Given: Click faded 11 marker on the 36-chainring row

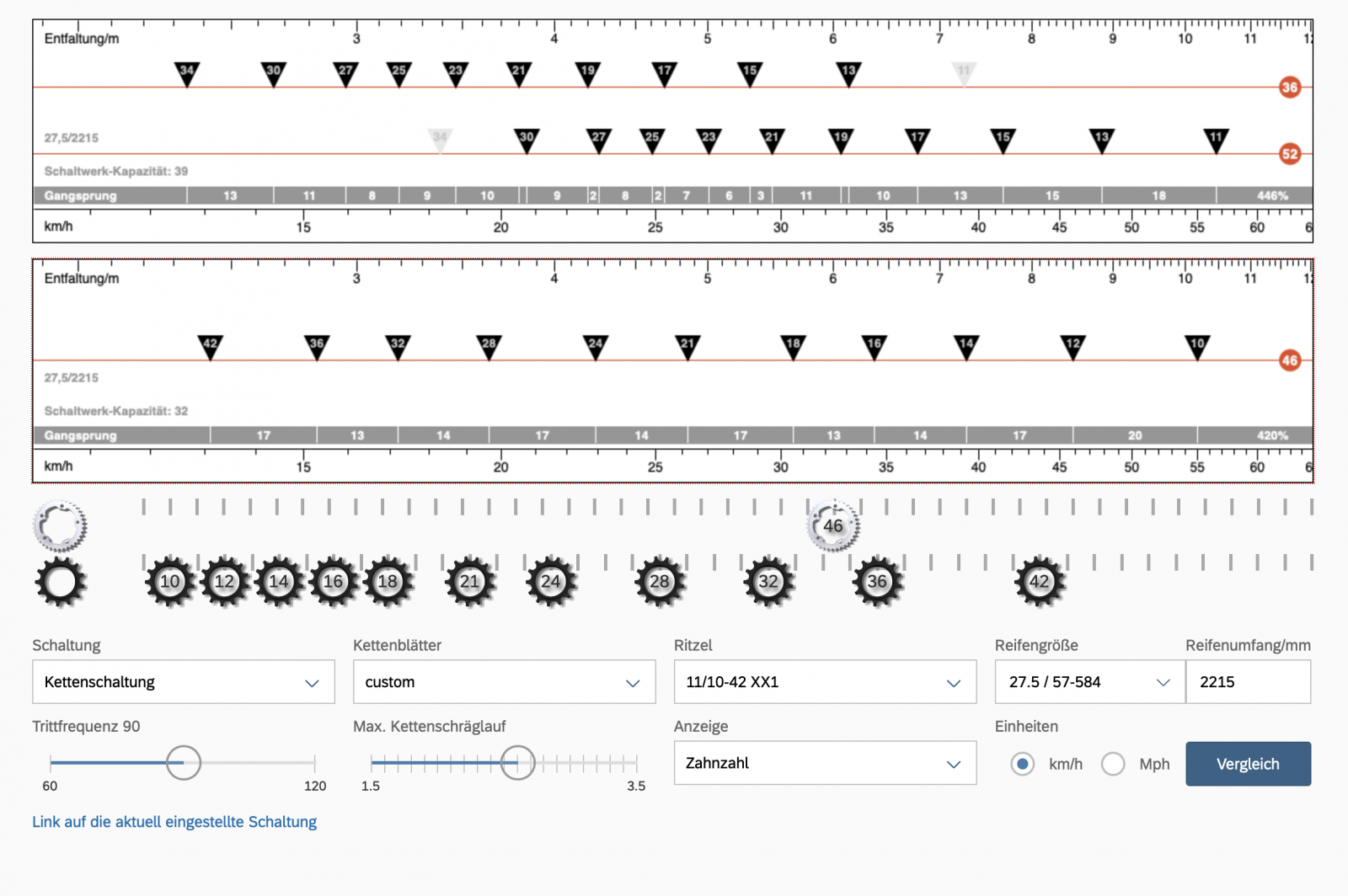Looking at the screenshot, I should [x=964, y=73].
